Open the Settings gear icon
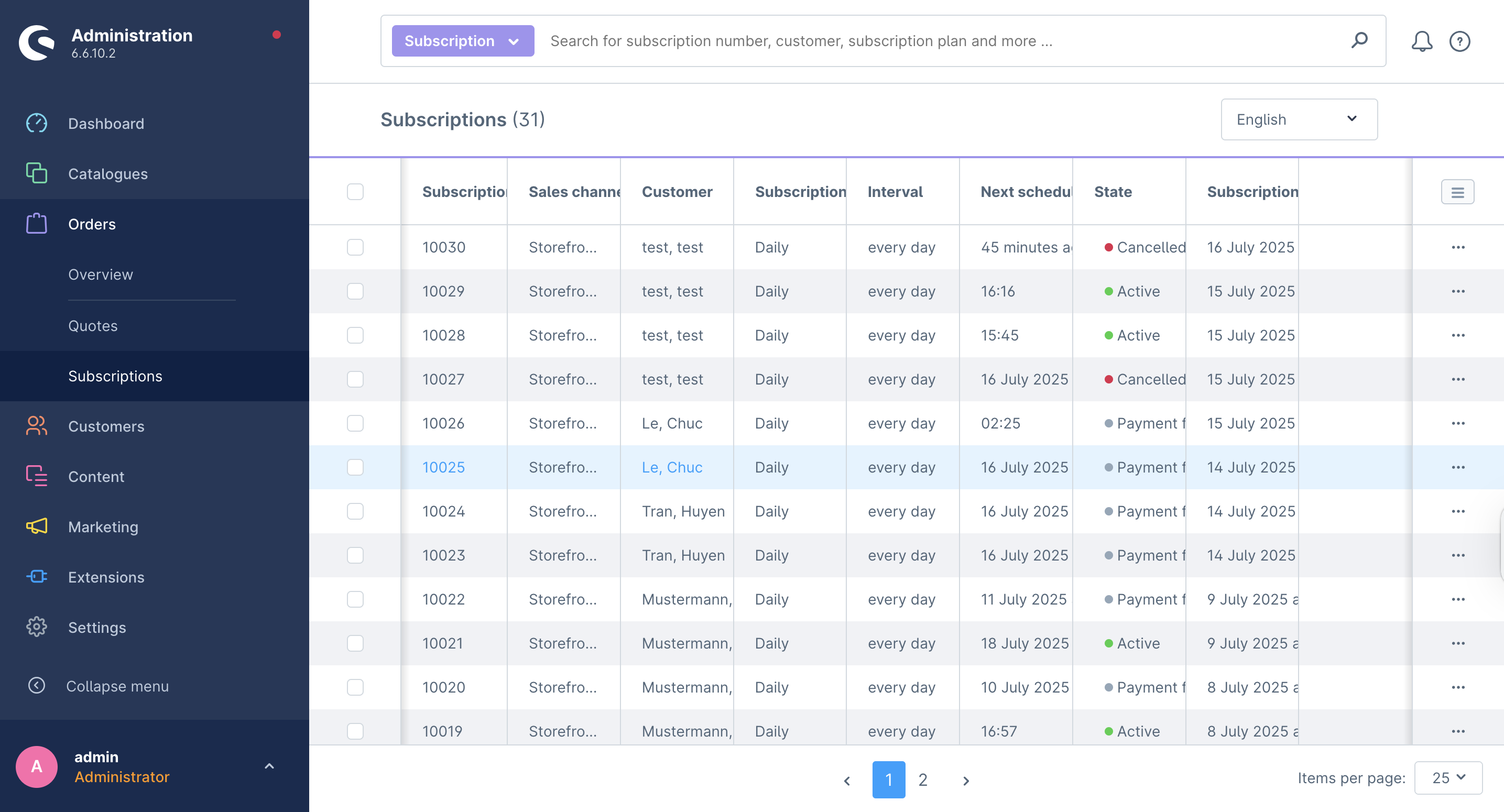 pos(36,627)
